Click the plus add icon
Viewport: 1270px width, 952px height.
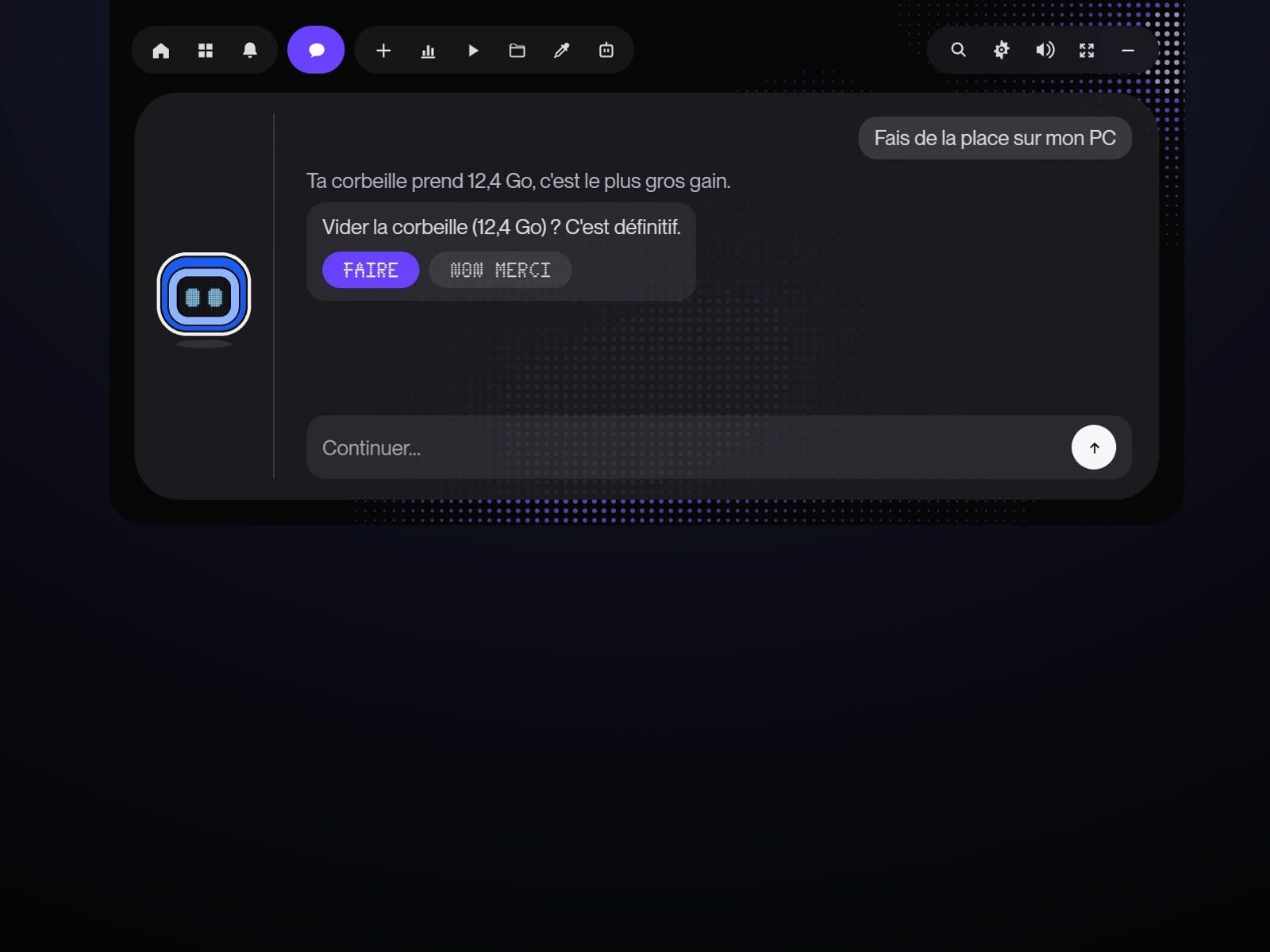coord(383,51)
